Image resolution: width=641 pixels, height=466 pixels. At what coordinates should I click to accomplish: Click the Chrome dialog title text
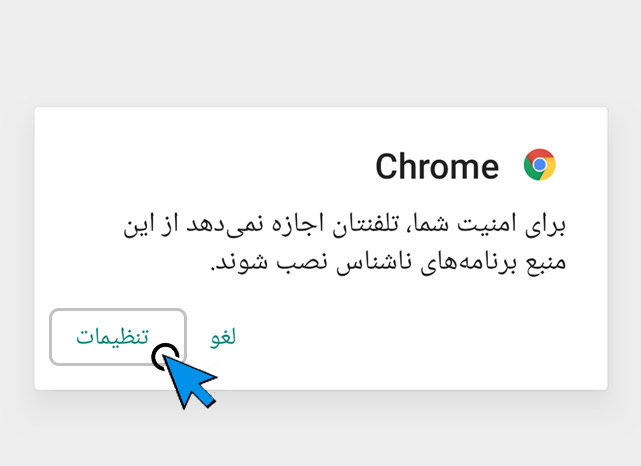[437, 167]
